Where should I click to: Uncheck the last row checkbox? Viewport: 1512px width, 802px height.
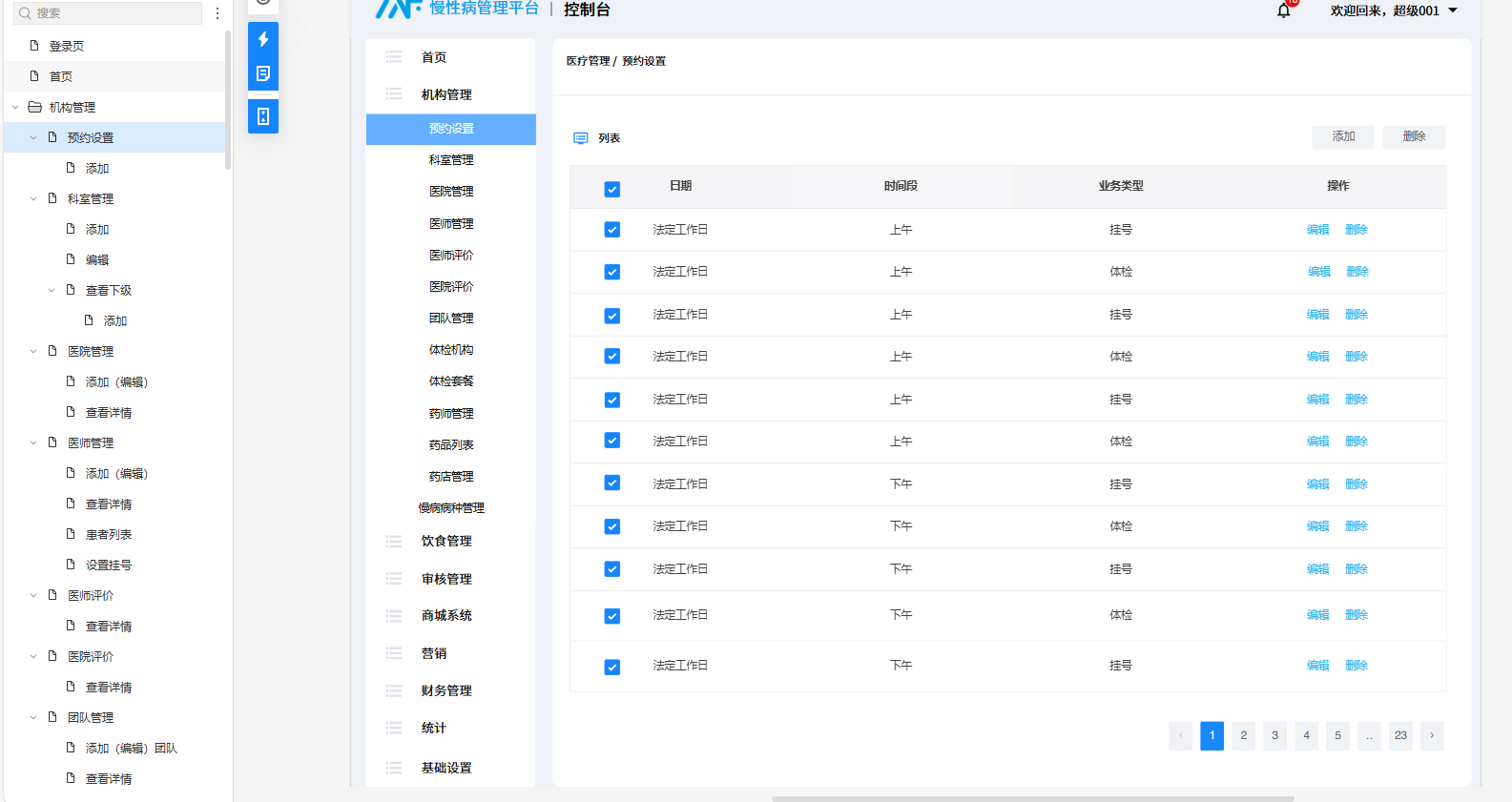click(x=612, y=667)
